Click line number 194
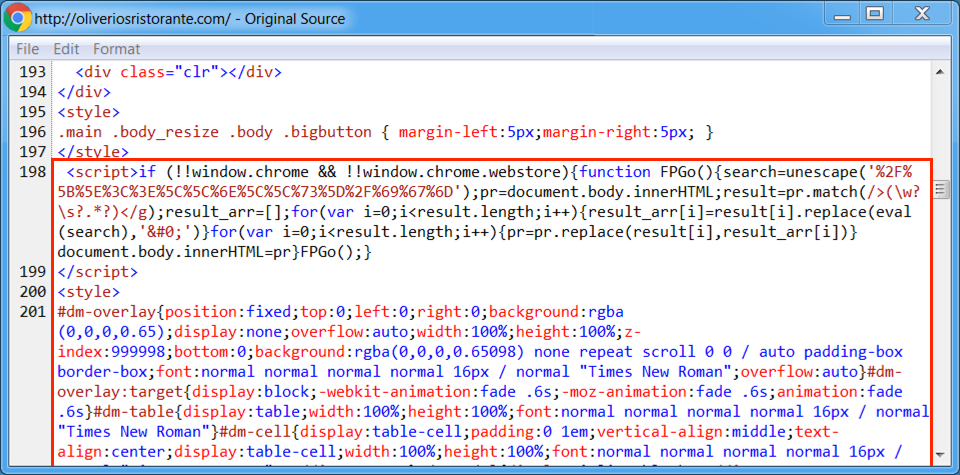 (x=32, y=92)
